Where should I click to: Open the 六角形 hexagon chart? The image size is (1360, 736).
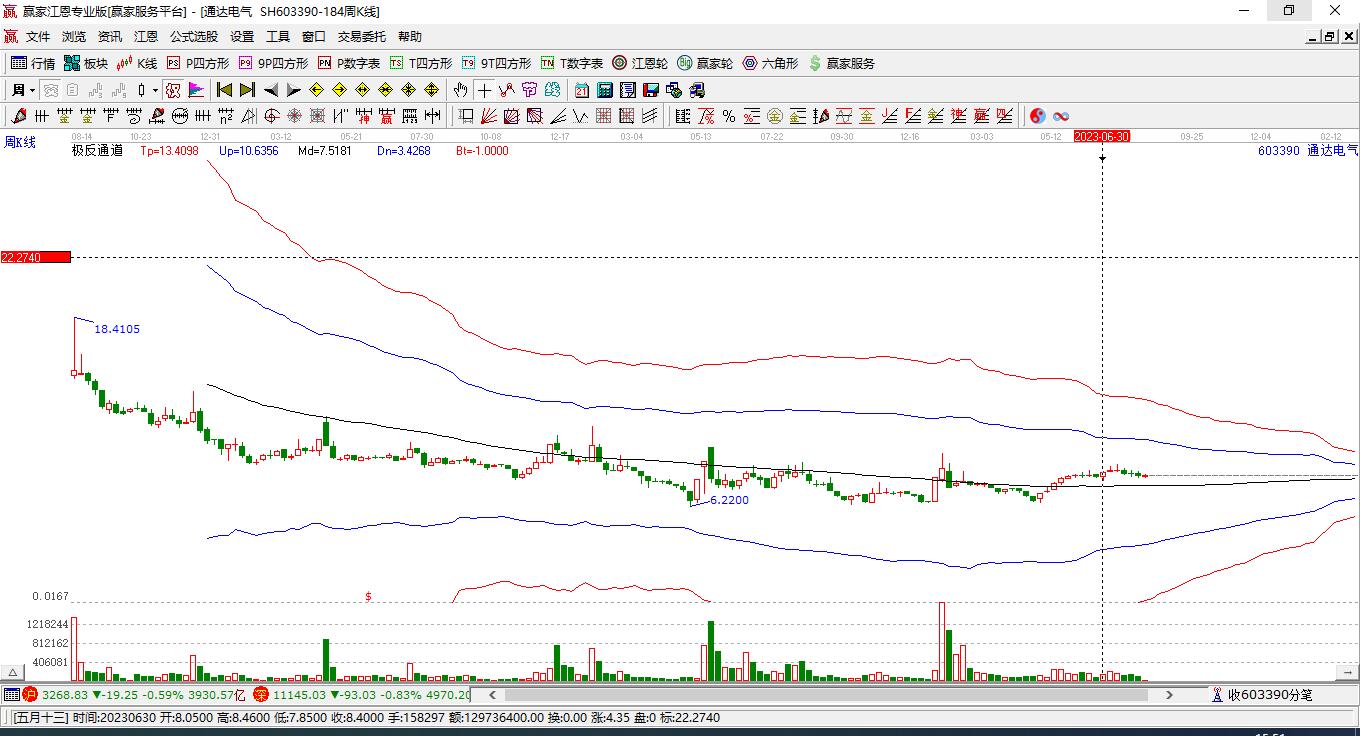[x=770, y=63]
